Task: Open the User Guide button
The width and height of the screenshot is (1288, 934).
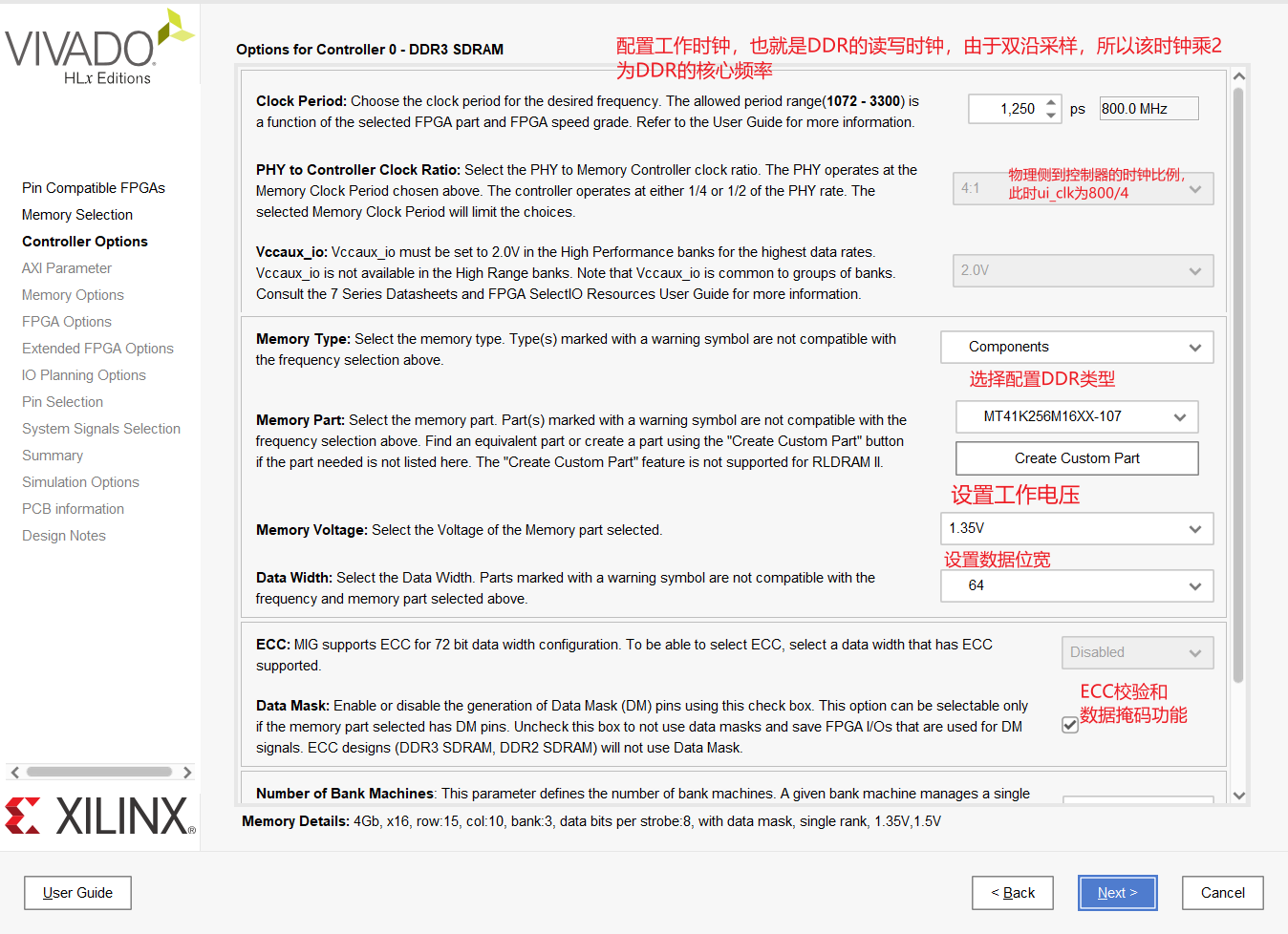Action: (x=77, y=893)
